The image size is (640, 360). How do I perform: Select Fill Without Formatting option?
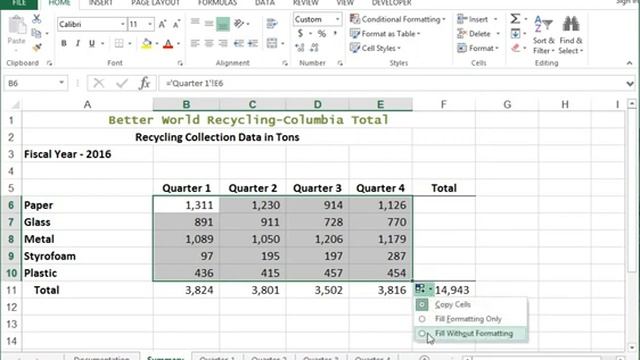pyautogui.click(x=471, y=333)
